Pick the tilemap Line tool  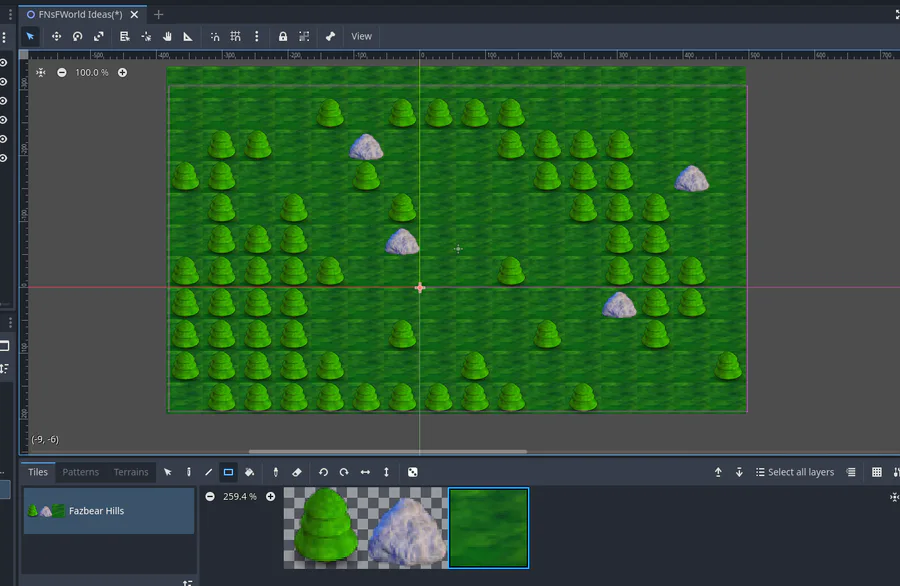pyautogui.click(x=208, y=472)
